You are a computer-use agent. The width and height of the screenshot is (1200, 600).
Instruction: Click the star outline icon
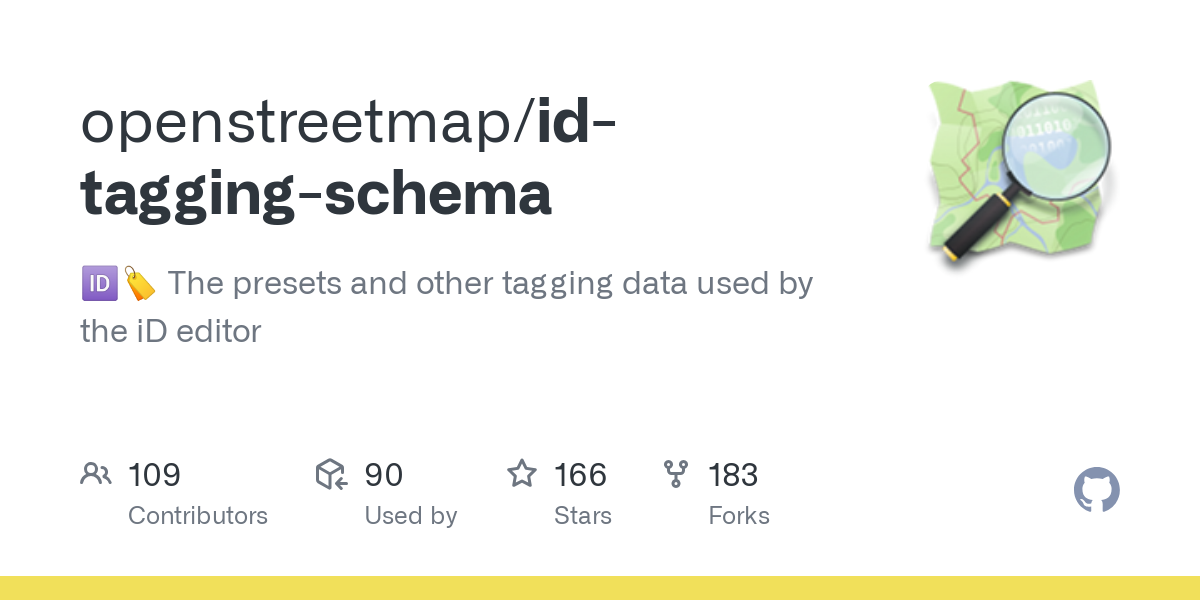tap(522, 473)
